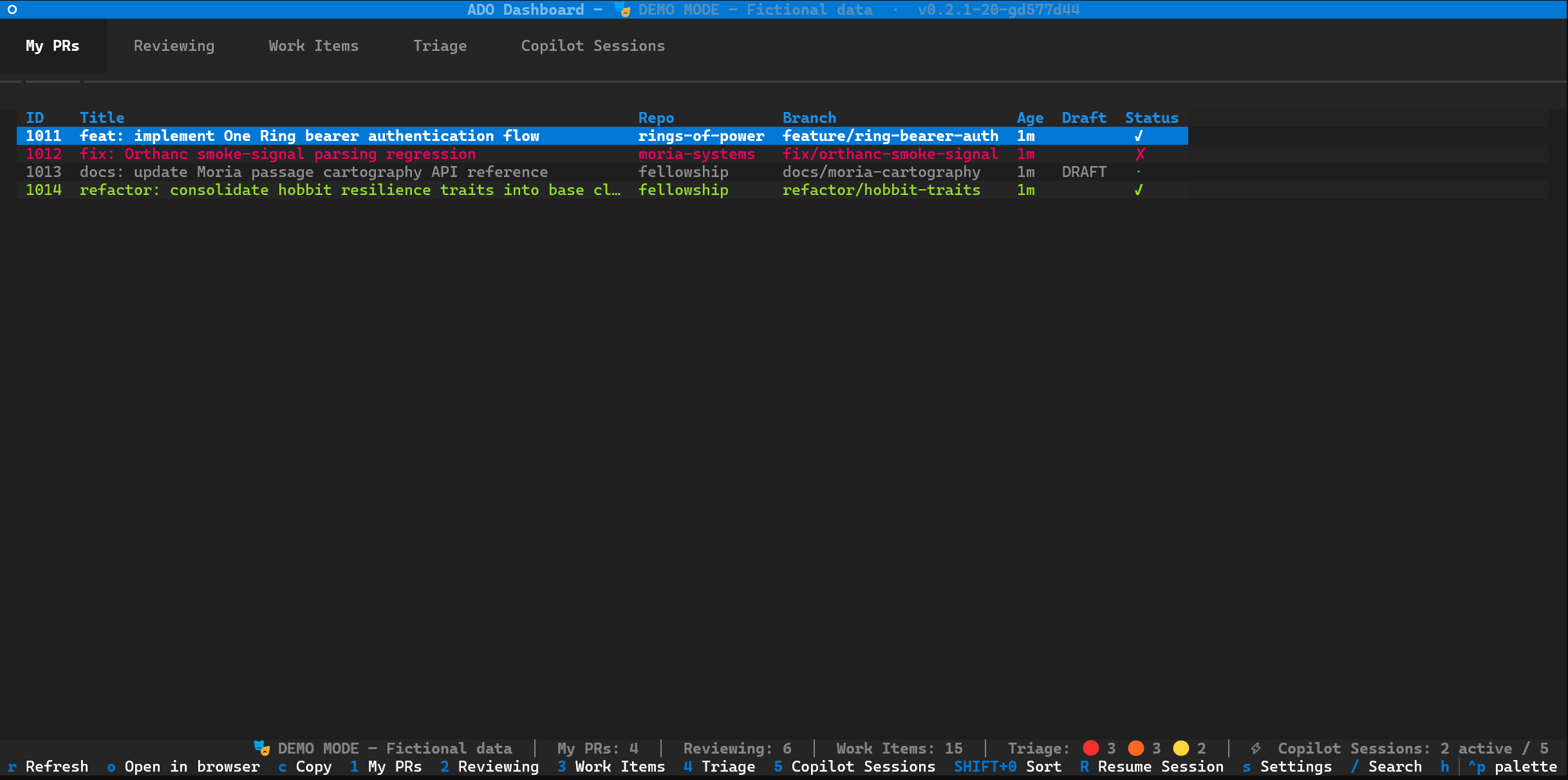The image size is (1568, 780).
Task: Click the Refresh footer command
Action: click(x=48, y=766)
